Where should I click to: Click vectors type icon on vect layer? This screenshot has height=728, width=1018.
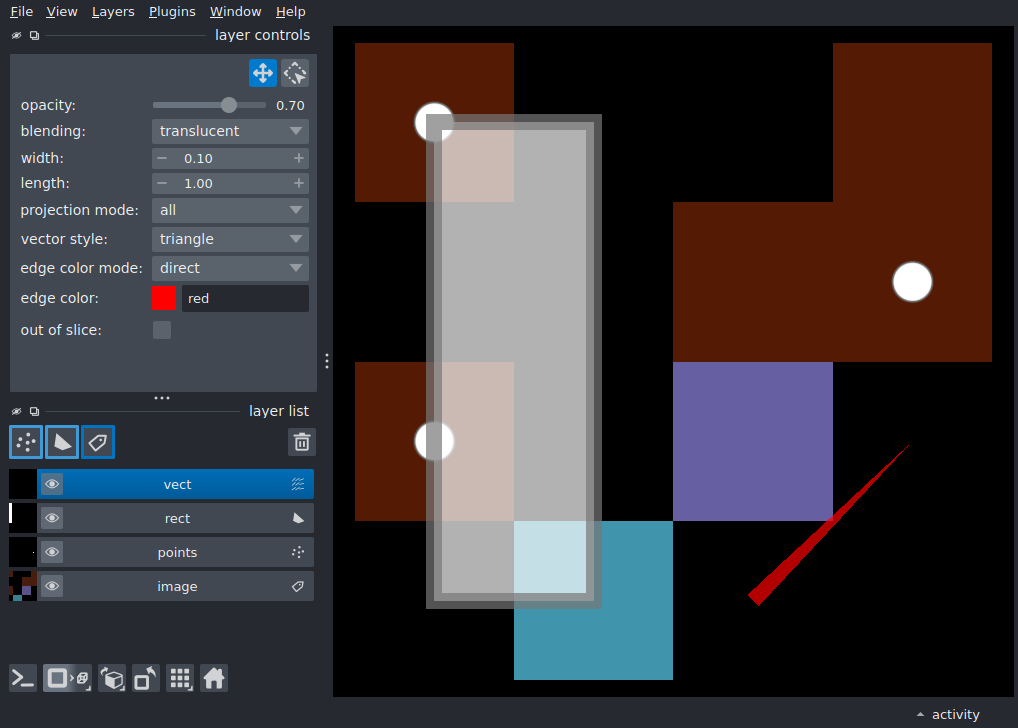click(x=298, y=484)
